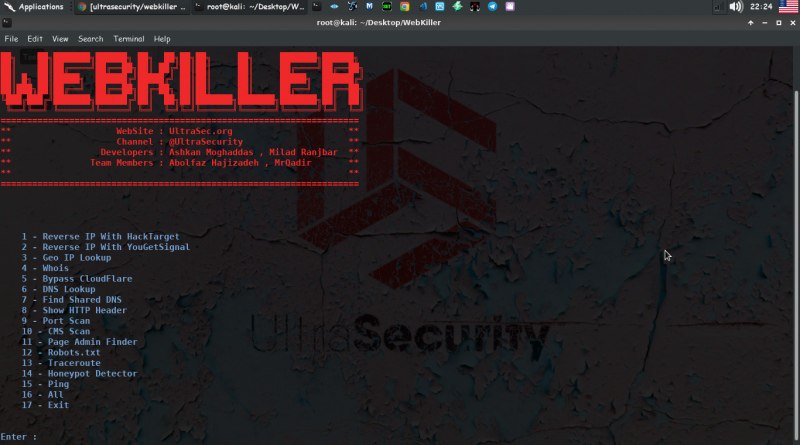
Task: Minimize the WebKiller terminal window
Action: coord(764,23)
